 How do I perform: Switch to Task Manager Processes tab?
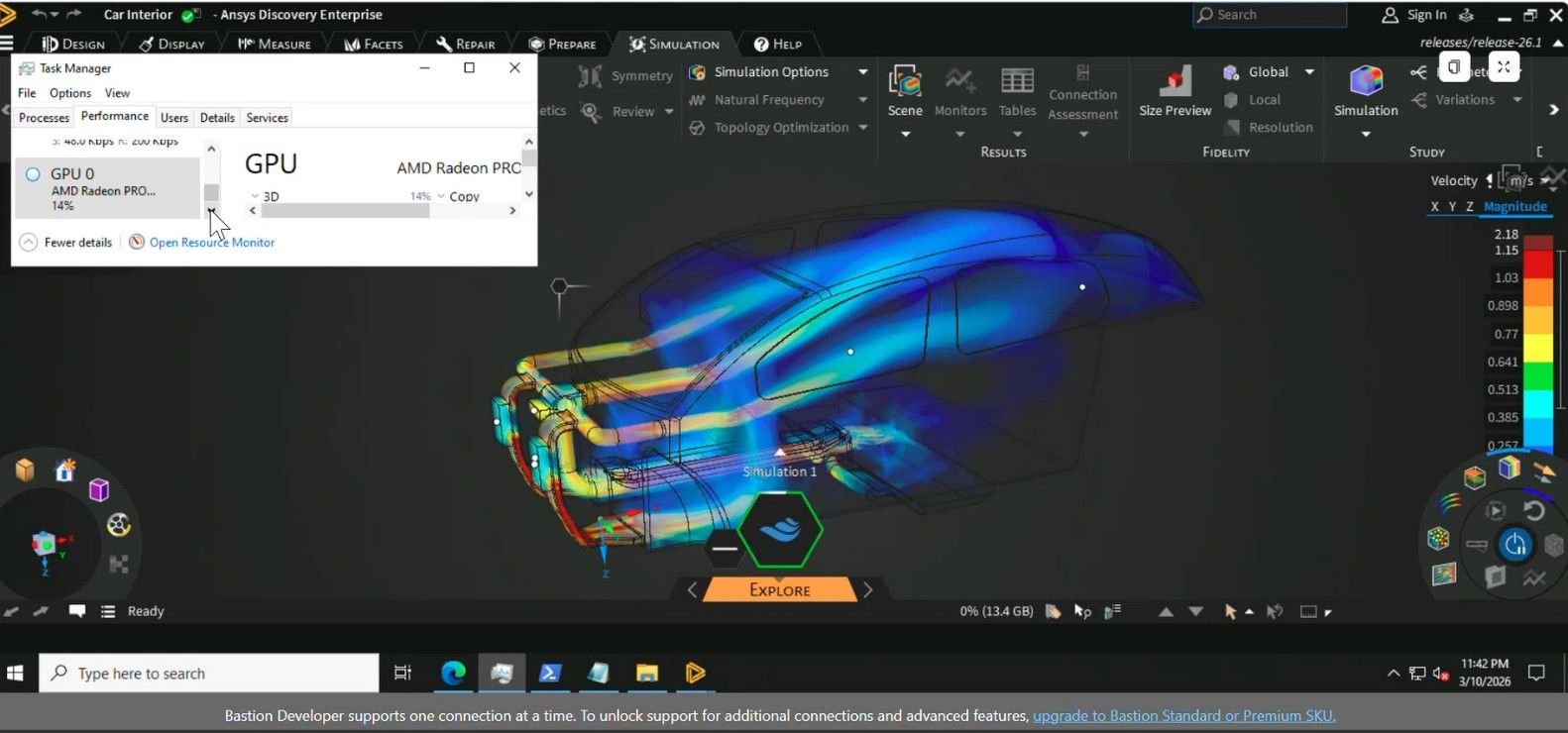point(44,118)
